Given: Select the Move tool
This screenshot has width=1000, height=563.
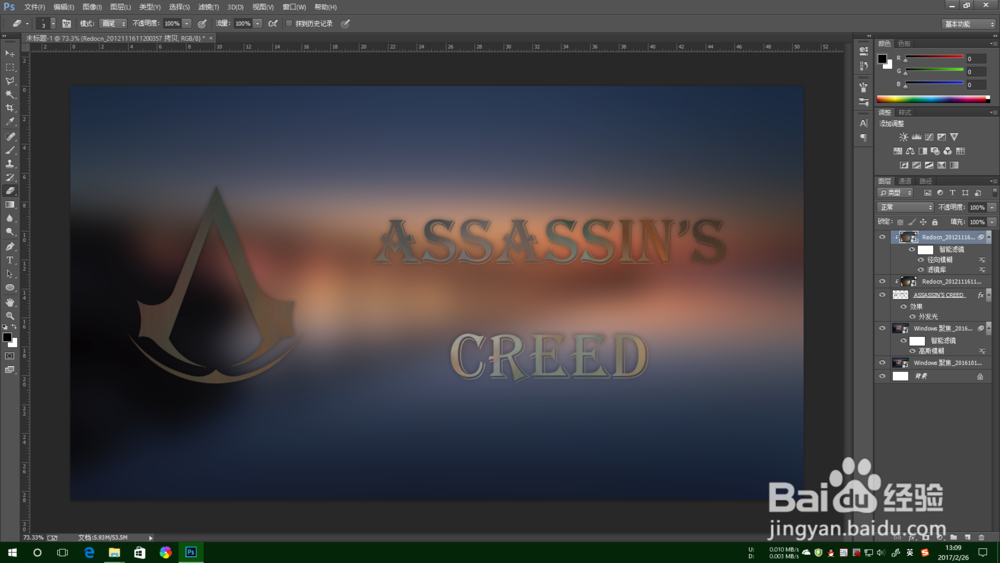Looking at the screenshot, I should click(x=10, y=54).
